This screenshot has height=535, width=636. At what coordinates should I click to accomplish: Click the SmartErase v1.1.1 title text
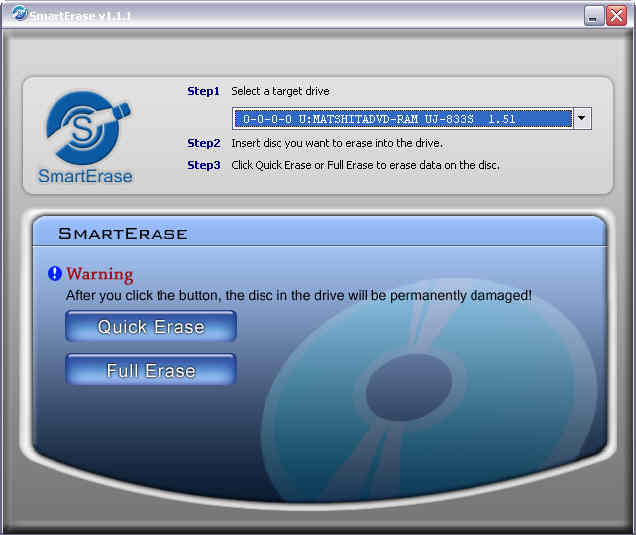80,16
